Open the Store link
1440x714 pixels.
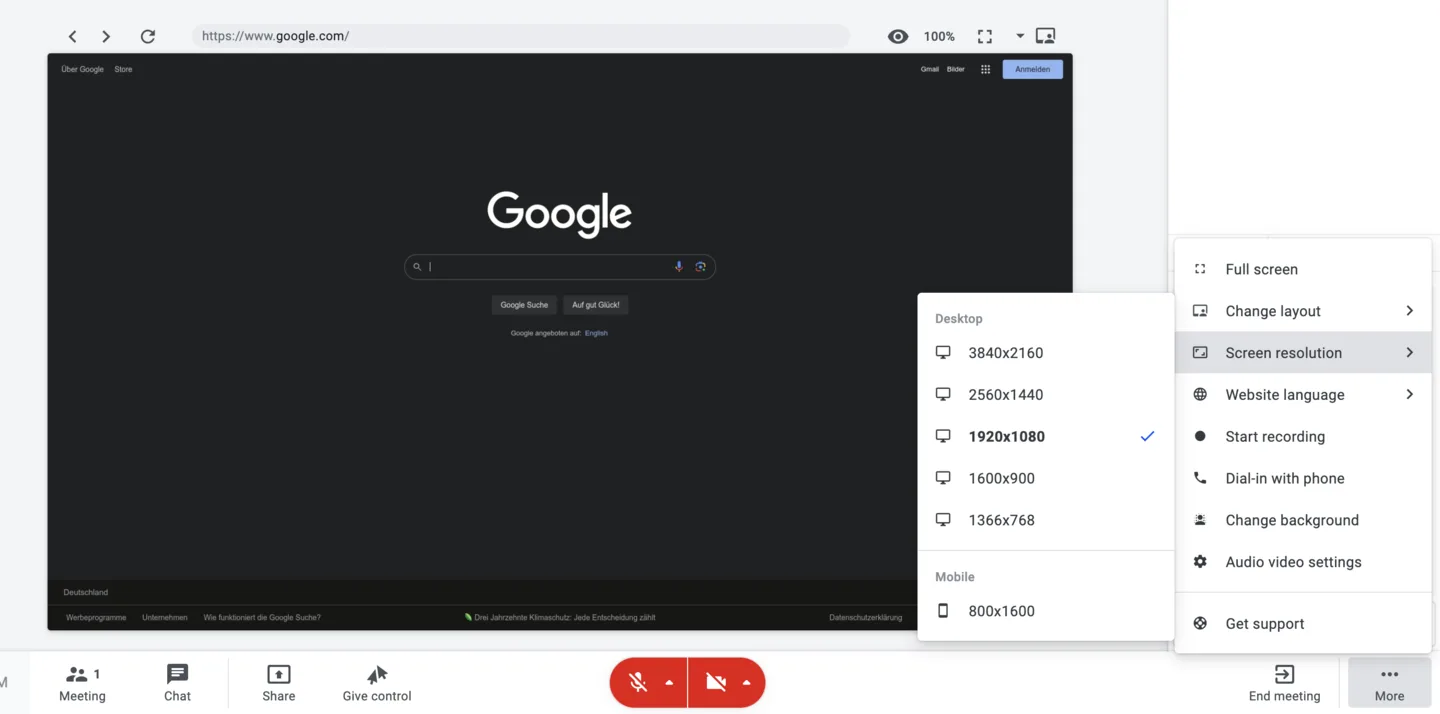click(123, 69)
